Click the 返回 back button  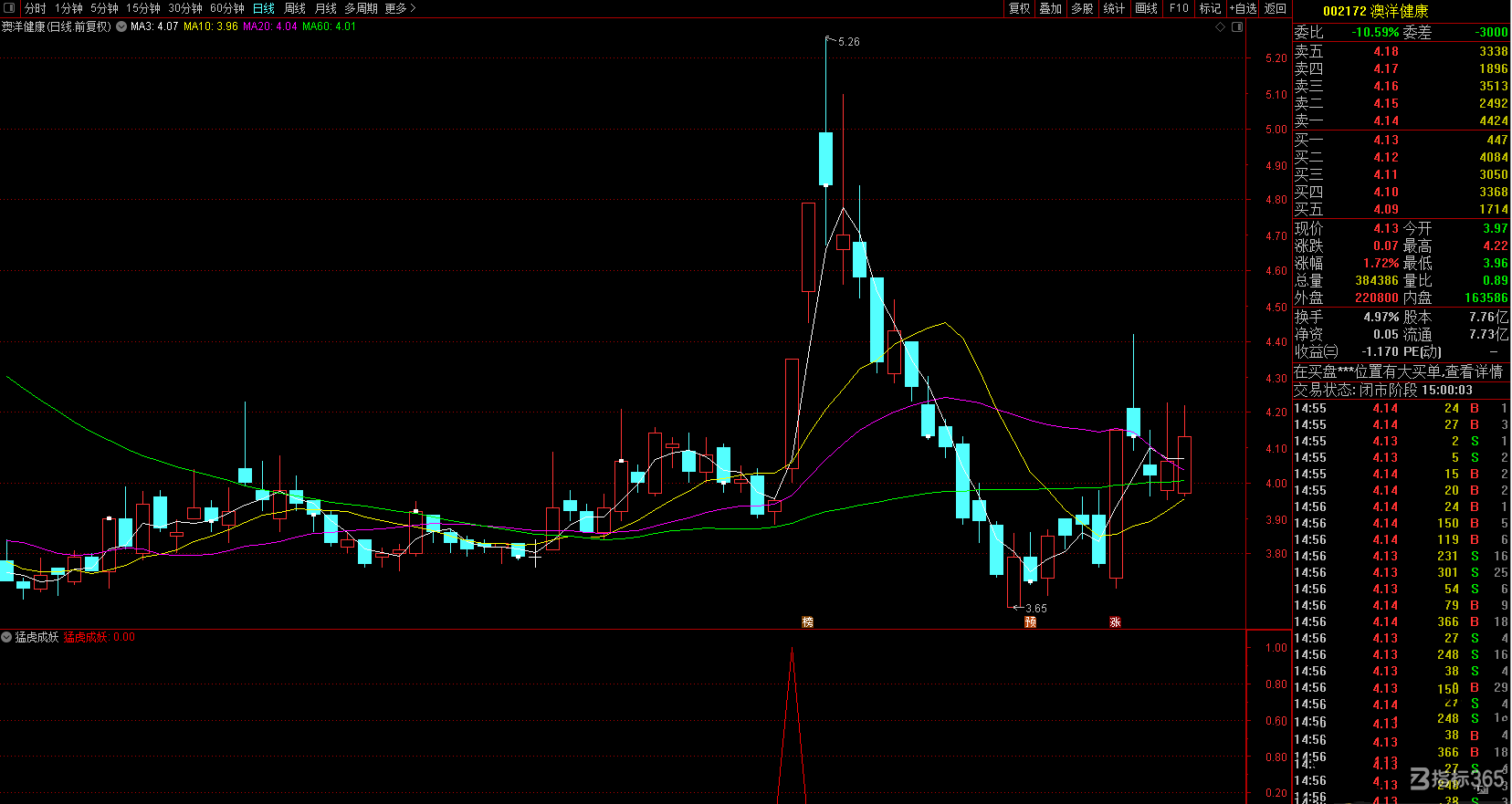[1276, 8]
